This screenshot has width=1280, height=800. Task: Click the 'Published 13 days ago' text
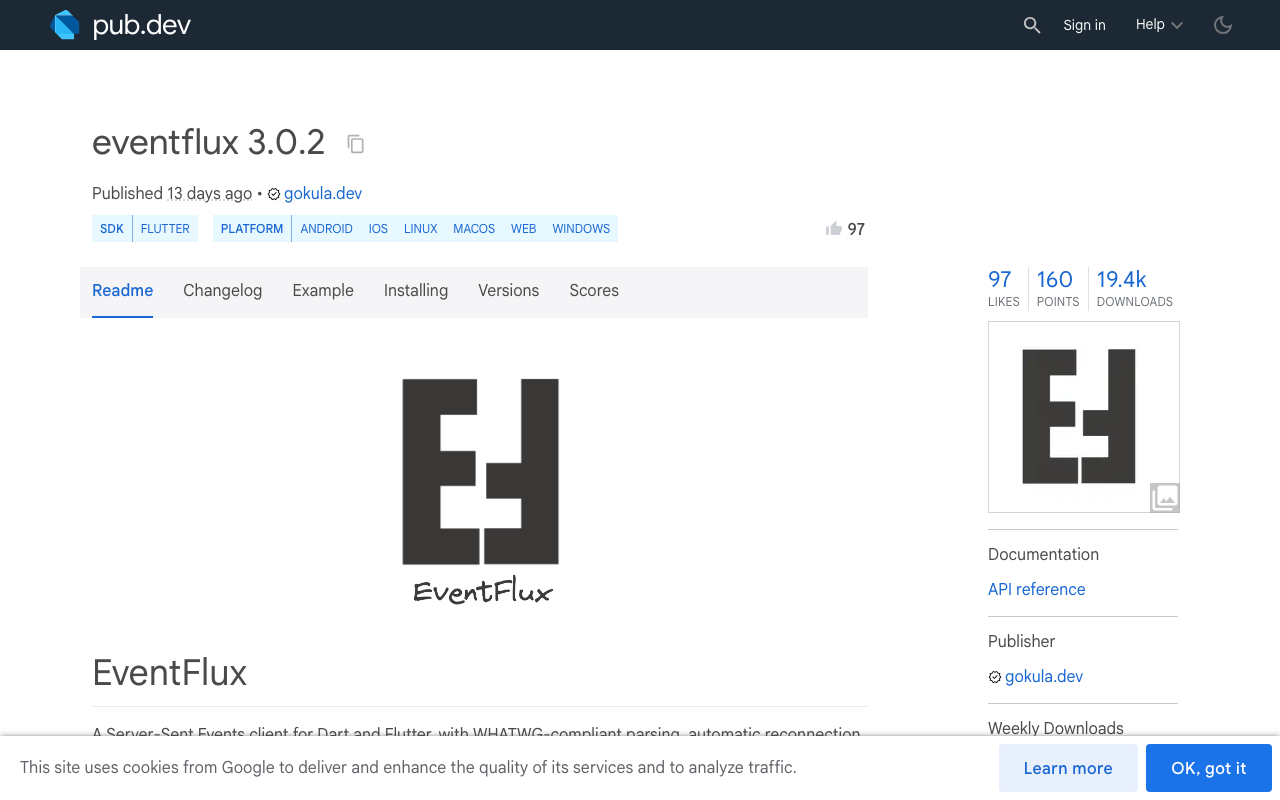172,194
